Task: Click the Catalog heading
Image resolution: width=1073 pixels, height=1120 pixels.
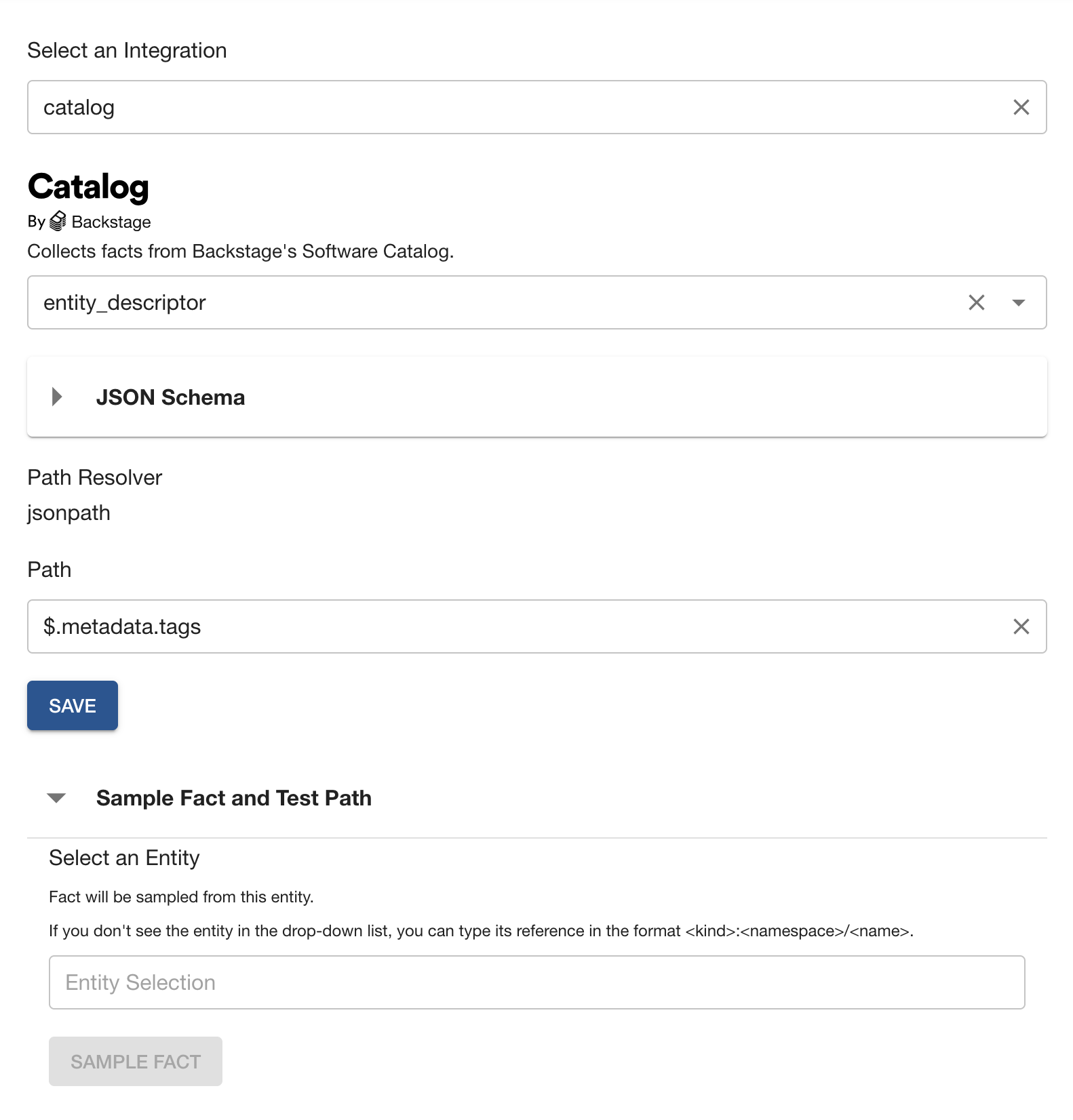Action: tap(88, 186)
